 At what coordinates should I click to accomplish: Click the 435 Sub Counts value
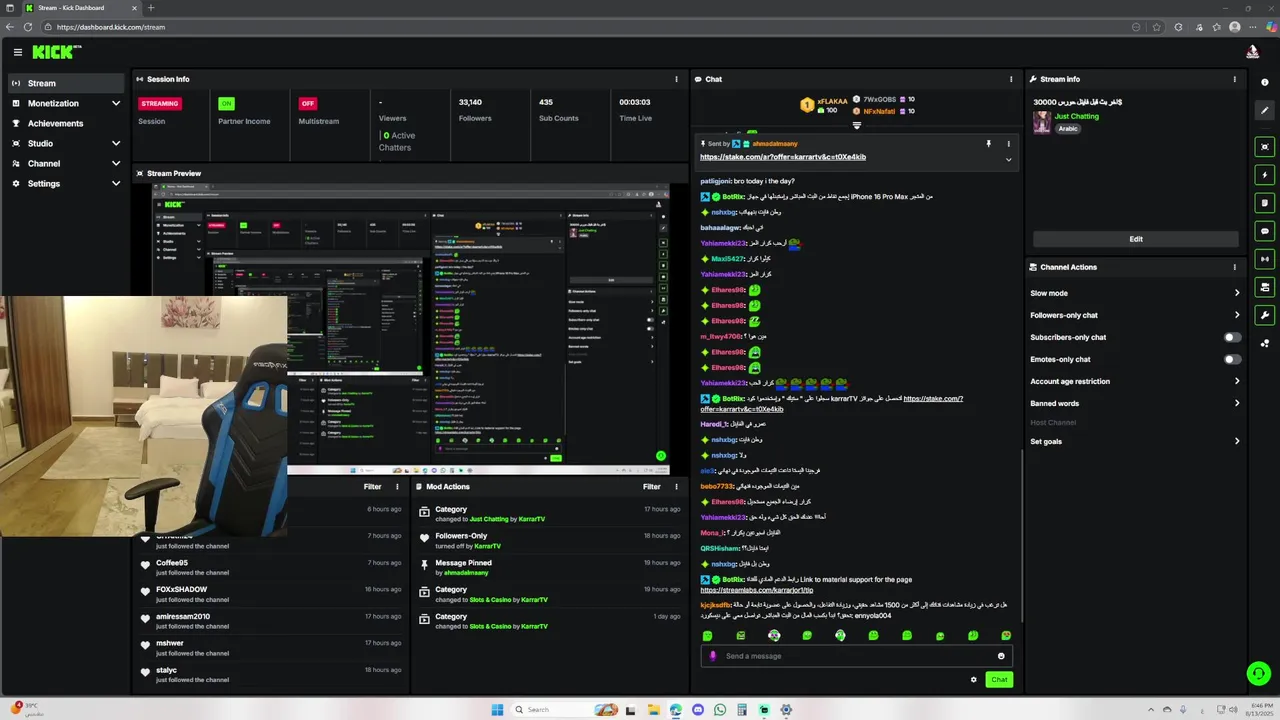click(x=546, y=102)
